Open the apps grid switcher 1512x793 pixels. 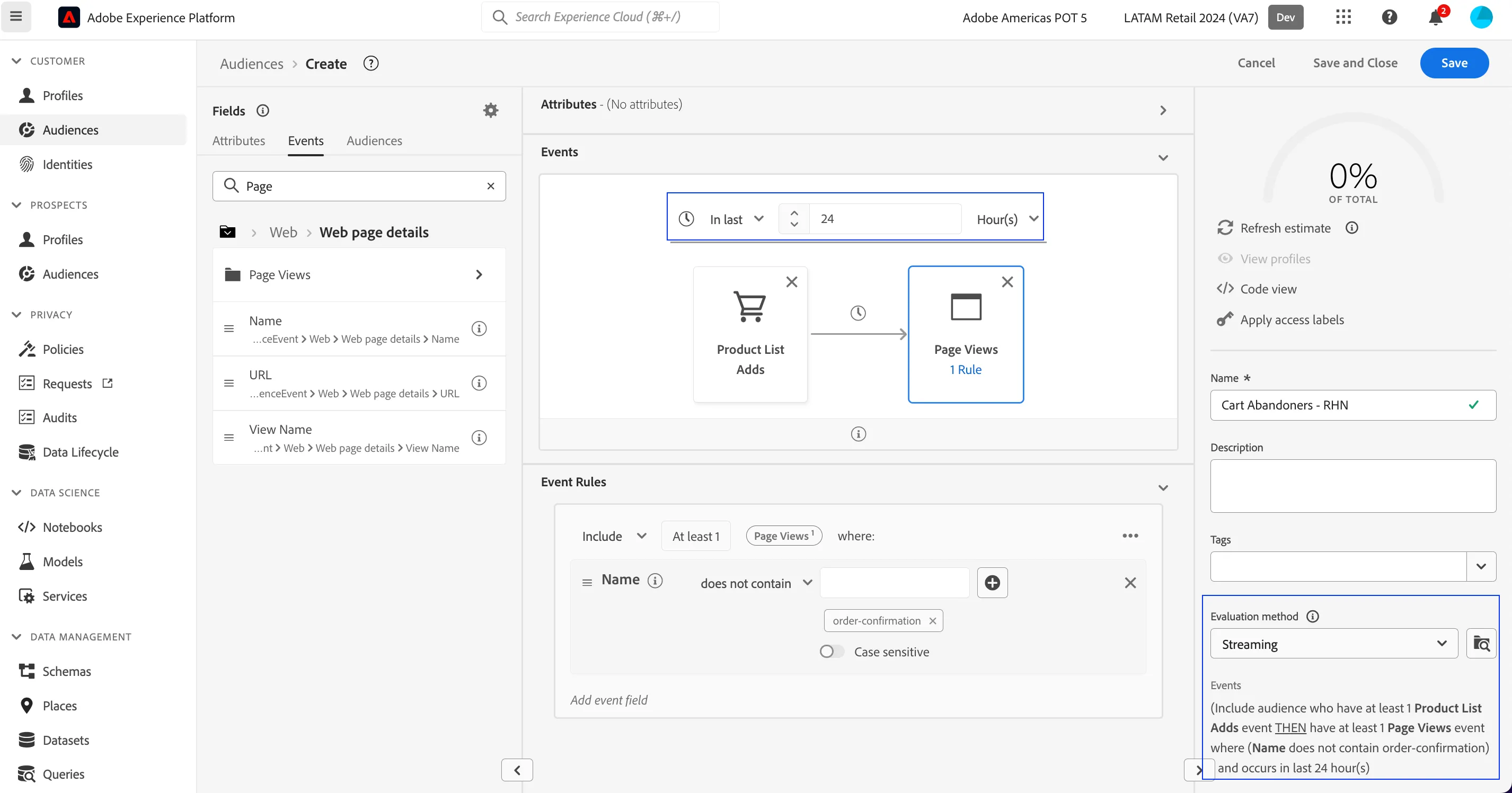1343,17
